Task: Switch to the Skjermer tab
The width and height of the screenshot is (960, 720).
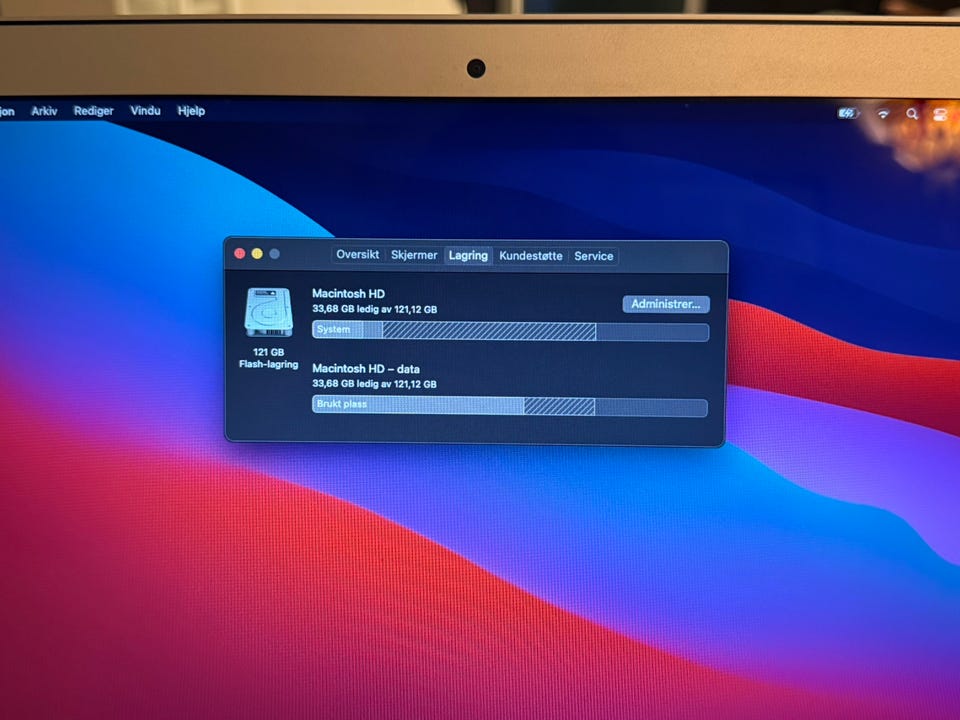Action: [414, 255]
